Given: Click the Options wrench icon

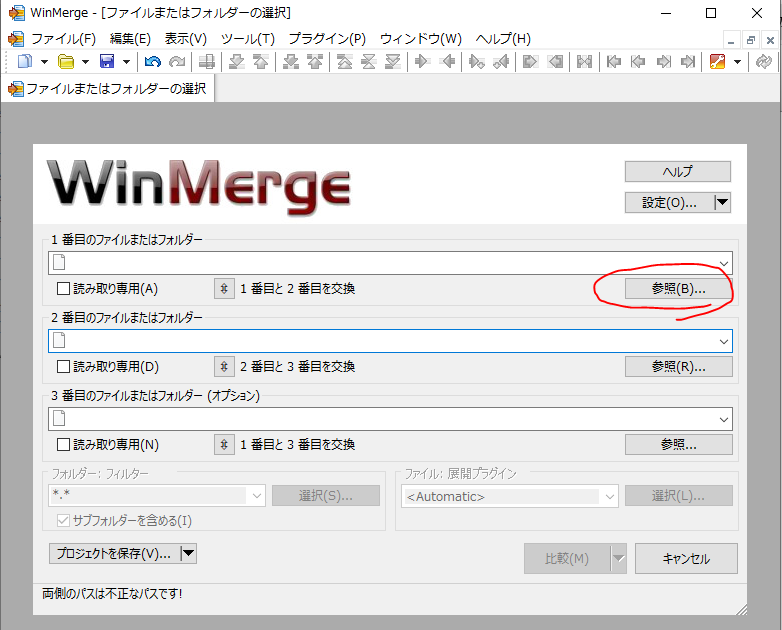Looking at the screenshot, I should click(x=717, y=62).
